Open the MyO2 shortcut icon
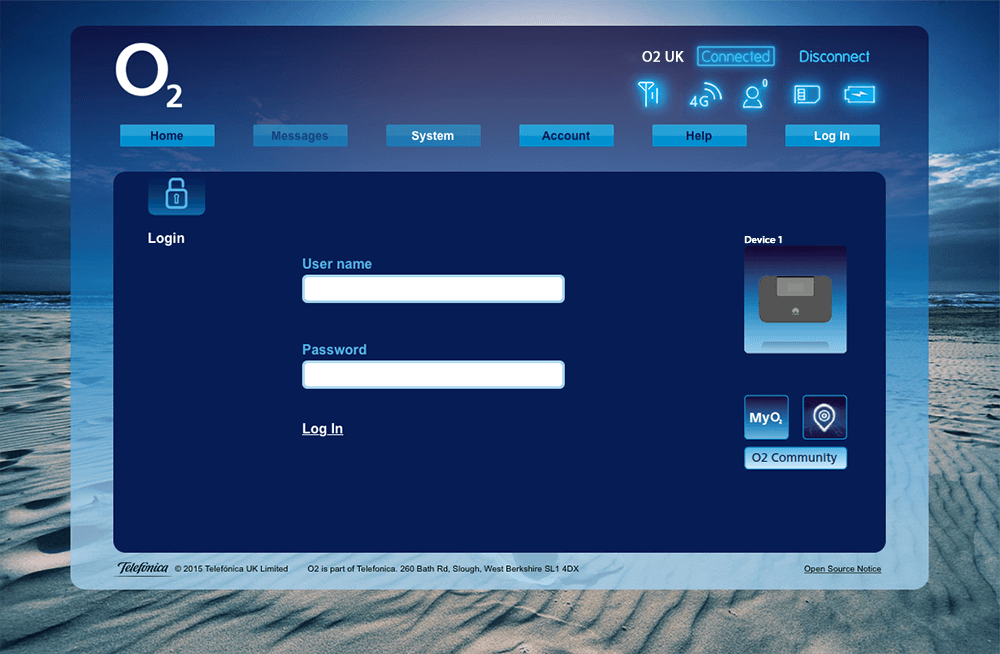The image size is (1000, 654). click(x=766, y=417)
